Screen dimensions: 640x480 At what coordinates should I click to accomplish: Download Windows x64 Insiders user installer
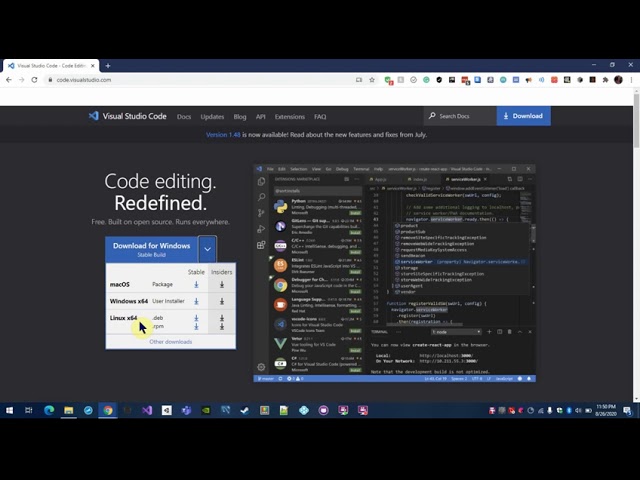[x=222, y=301]
